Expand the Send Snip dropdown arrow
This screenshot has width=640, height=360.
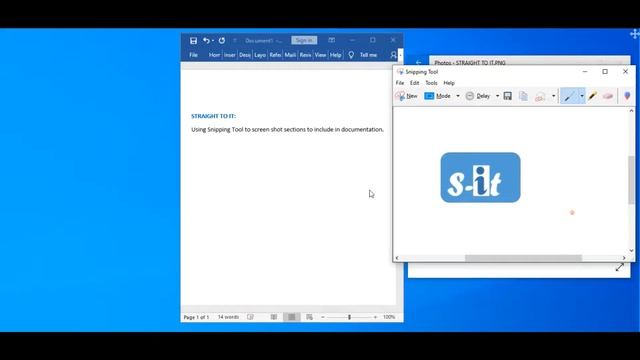(x=553, y=96)
